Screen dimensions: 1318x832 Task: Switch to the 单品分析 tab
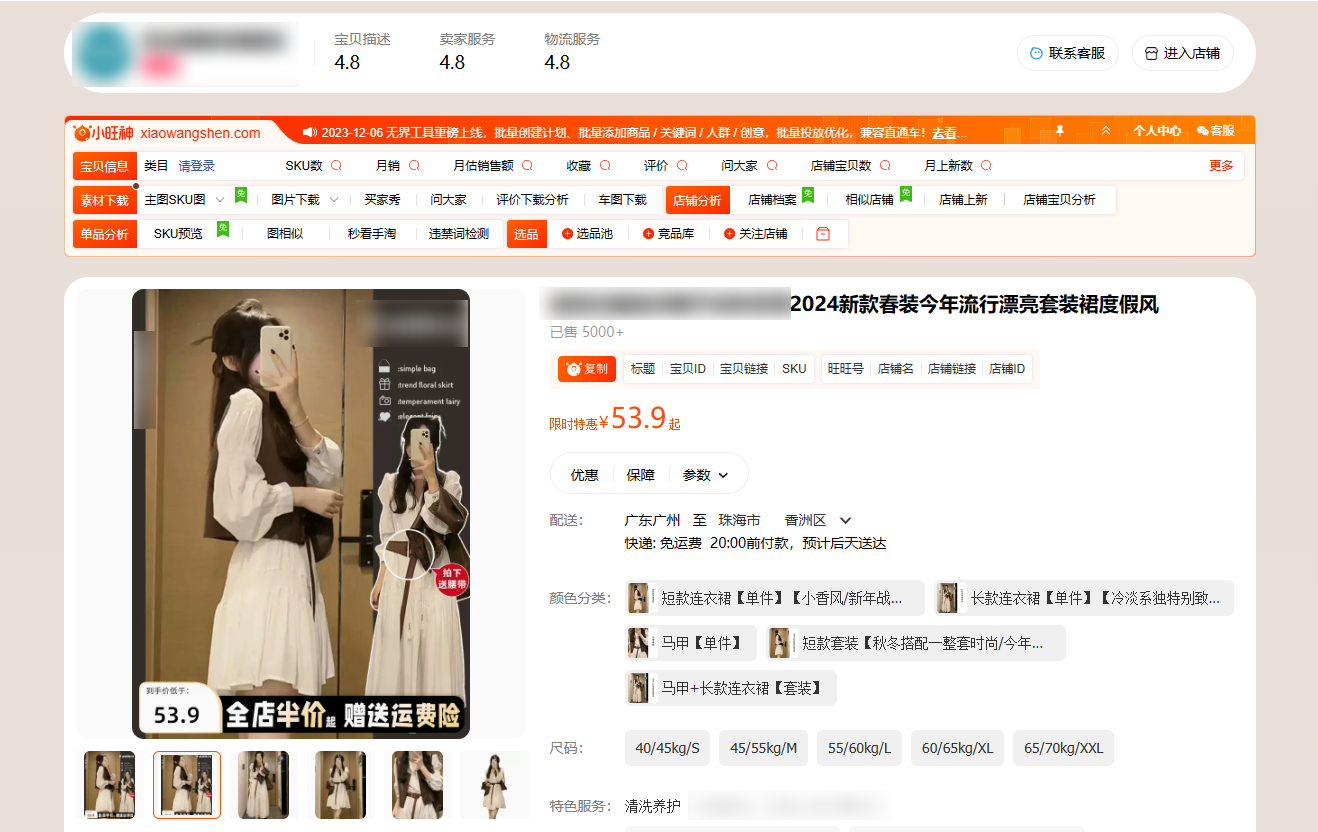click(x=105, y=234)
